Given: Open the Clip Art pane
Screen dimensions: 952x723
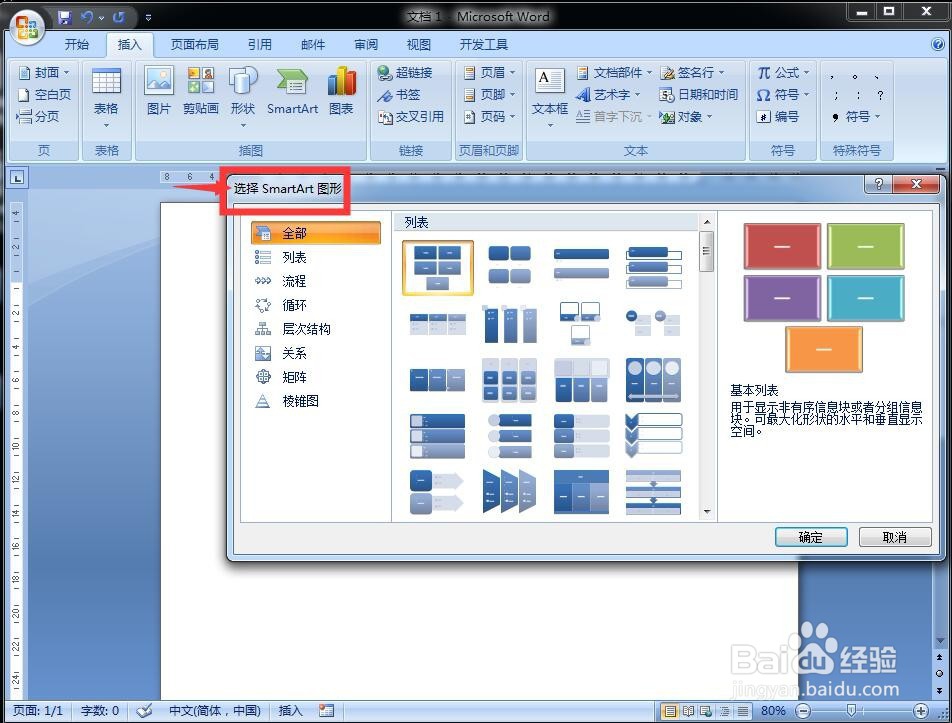Looking at the screenshot, I should tap(200, 90).
